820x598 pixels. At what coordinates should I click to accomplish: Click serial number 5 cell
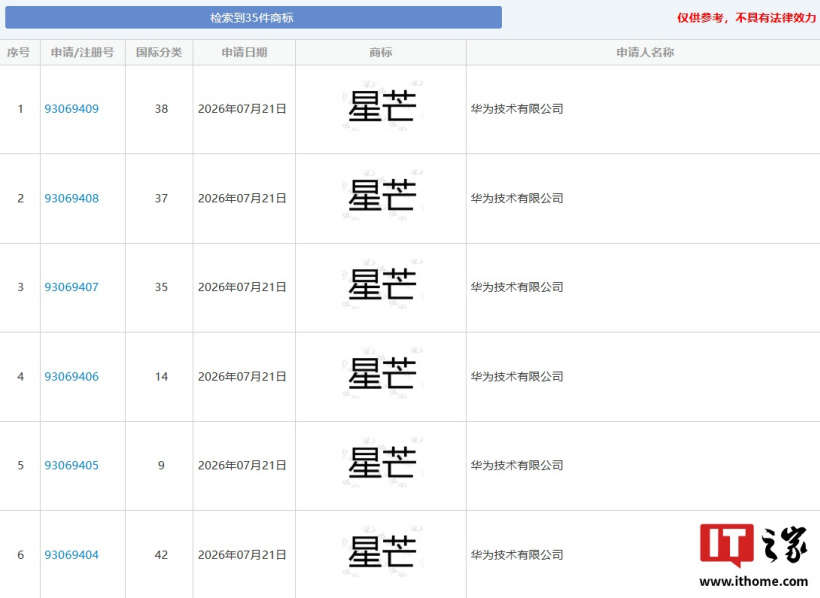(x=20, y=466)
